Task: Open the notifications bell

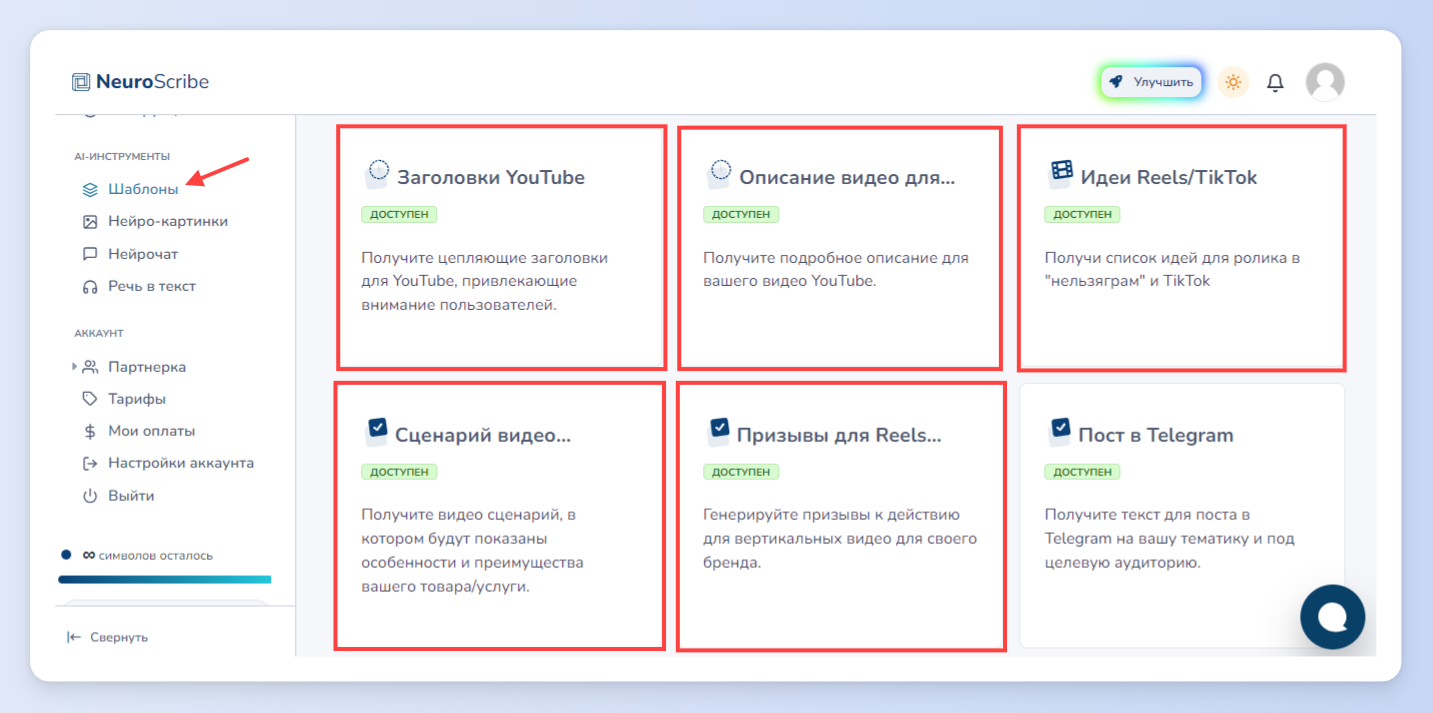Action: pyautogui.click(x=1275, y=83)
